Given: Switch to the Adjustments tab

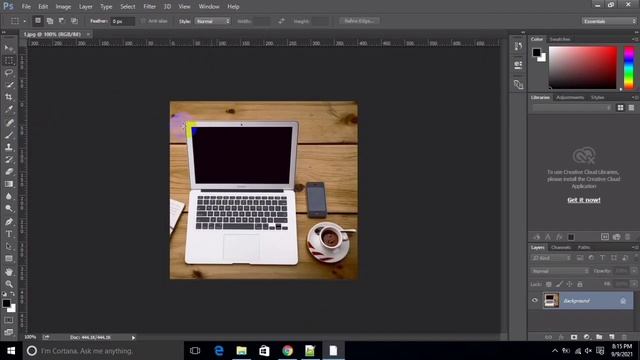Looking at the screenshot, I should click(x=570, y=98).
